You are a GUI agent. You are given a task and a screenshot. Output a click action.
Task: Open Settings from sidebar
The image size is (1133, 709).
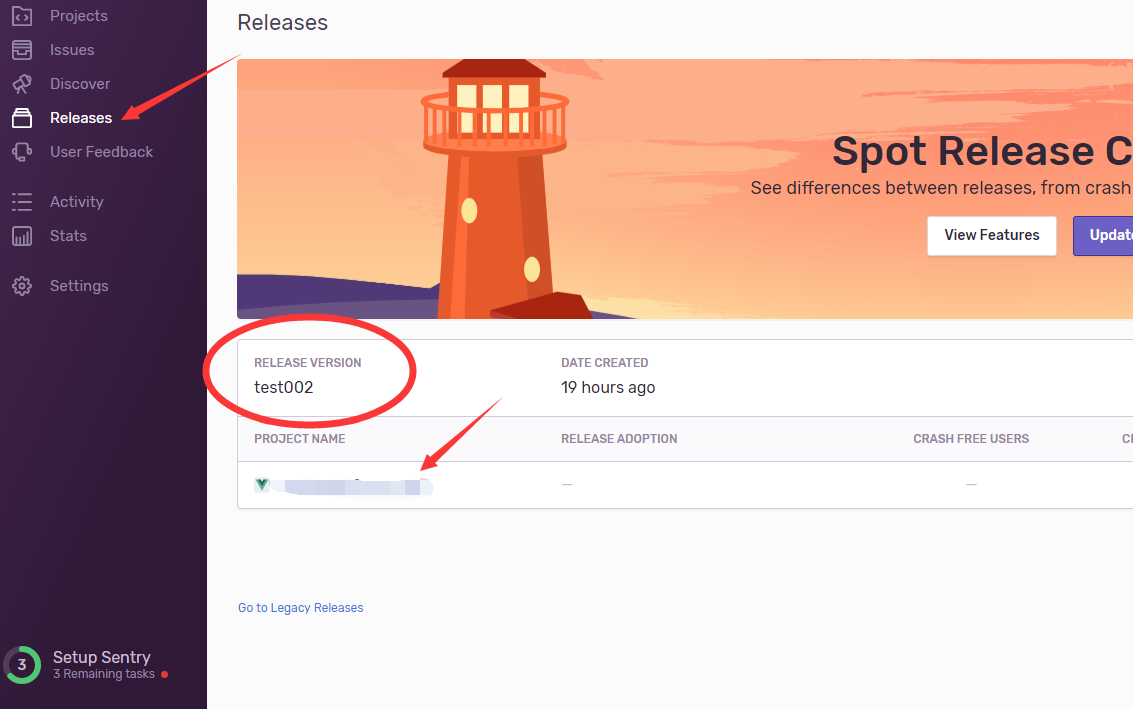coord(79,285)
